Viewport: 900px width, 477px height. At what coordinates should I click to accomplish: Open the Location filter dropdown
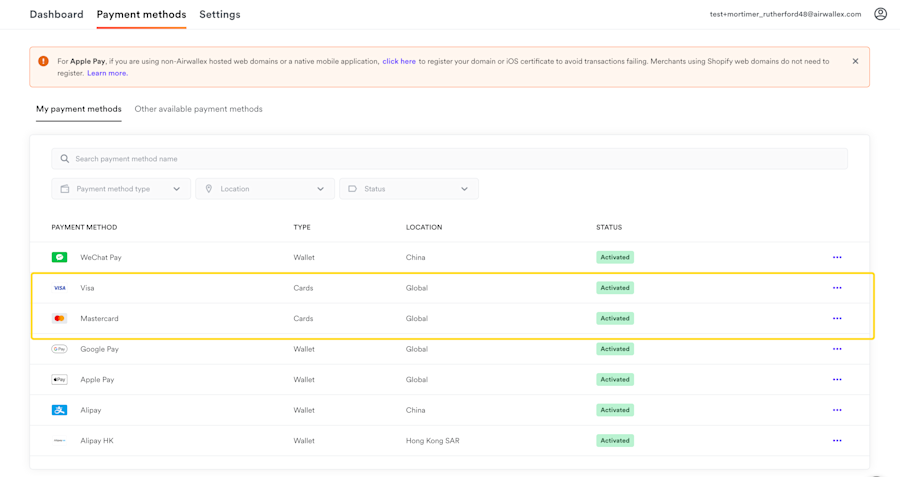pyautogui.click(x=265, y=189)
